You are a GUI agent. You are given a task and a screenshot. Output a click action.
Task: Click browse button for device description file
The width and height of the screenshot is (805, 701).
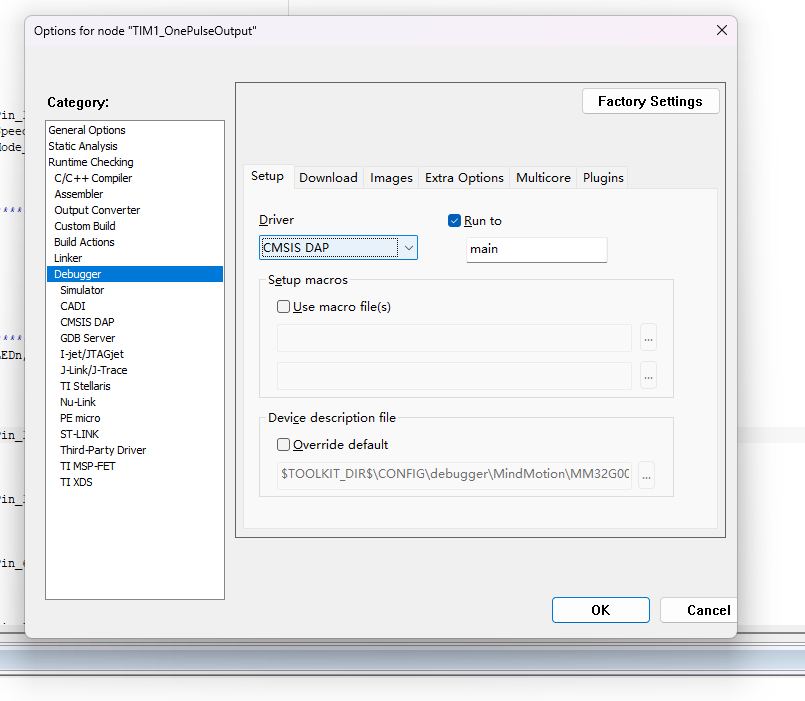coord(647,476)
